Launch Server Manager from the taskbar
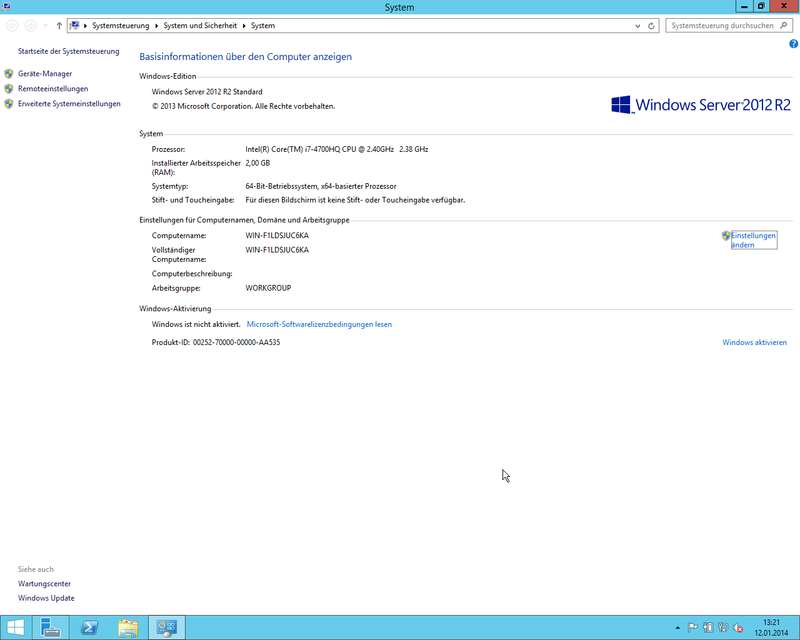800x640 pixels. (52, 628)
